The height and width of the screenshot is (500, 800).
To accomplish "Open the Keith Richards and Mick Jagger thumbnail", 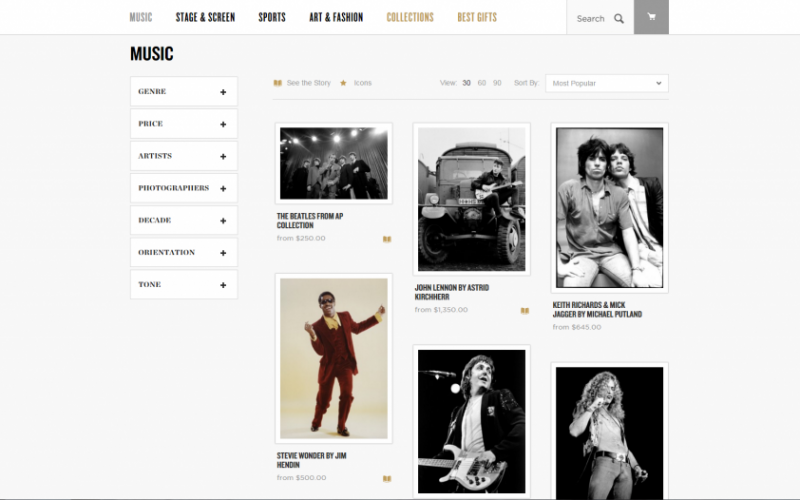I will [610, 208].
